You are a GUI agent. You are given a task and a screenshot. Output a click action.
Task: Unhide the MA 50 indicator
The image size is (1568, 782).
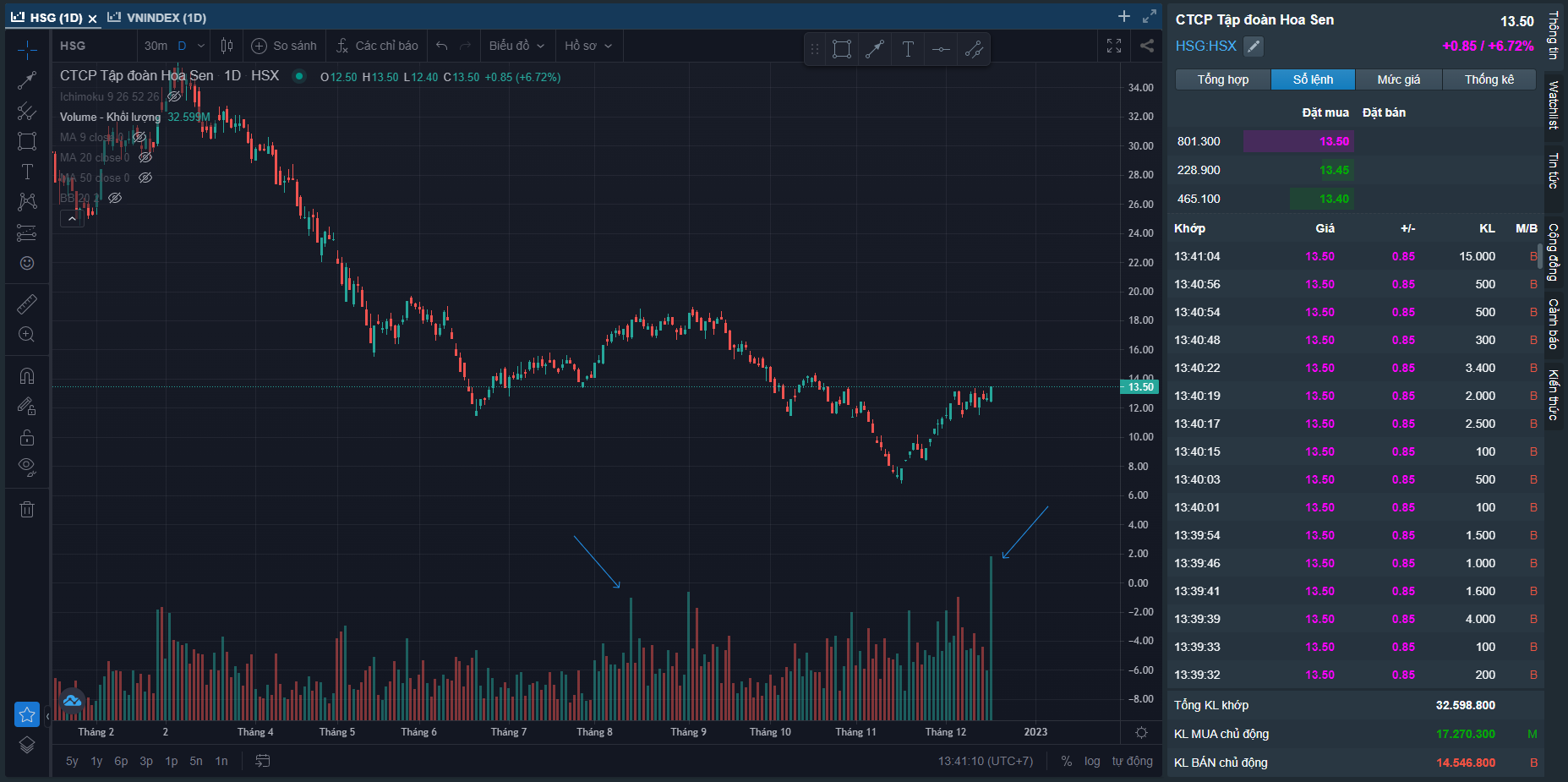point(145,178)
